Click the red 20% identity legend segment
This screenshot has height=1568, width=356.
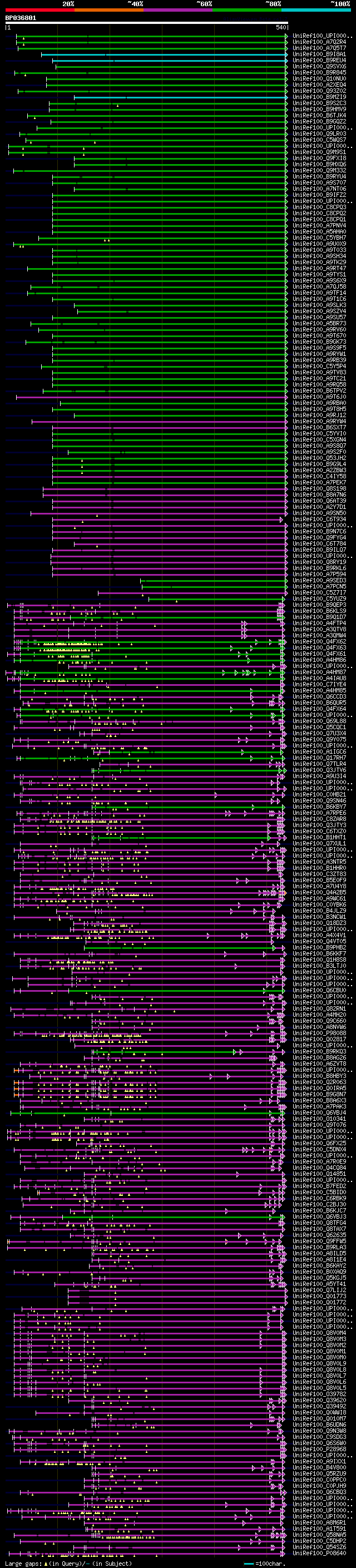click(39, 10)
